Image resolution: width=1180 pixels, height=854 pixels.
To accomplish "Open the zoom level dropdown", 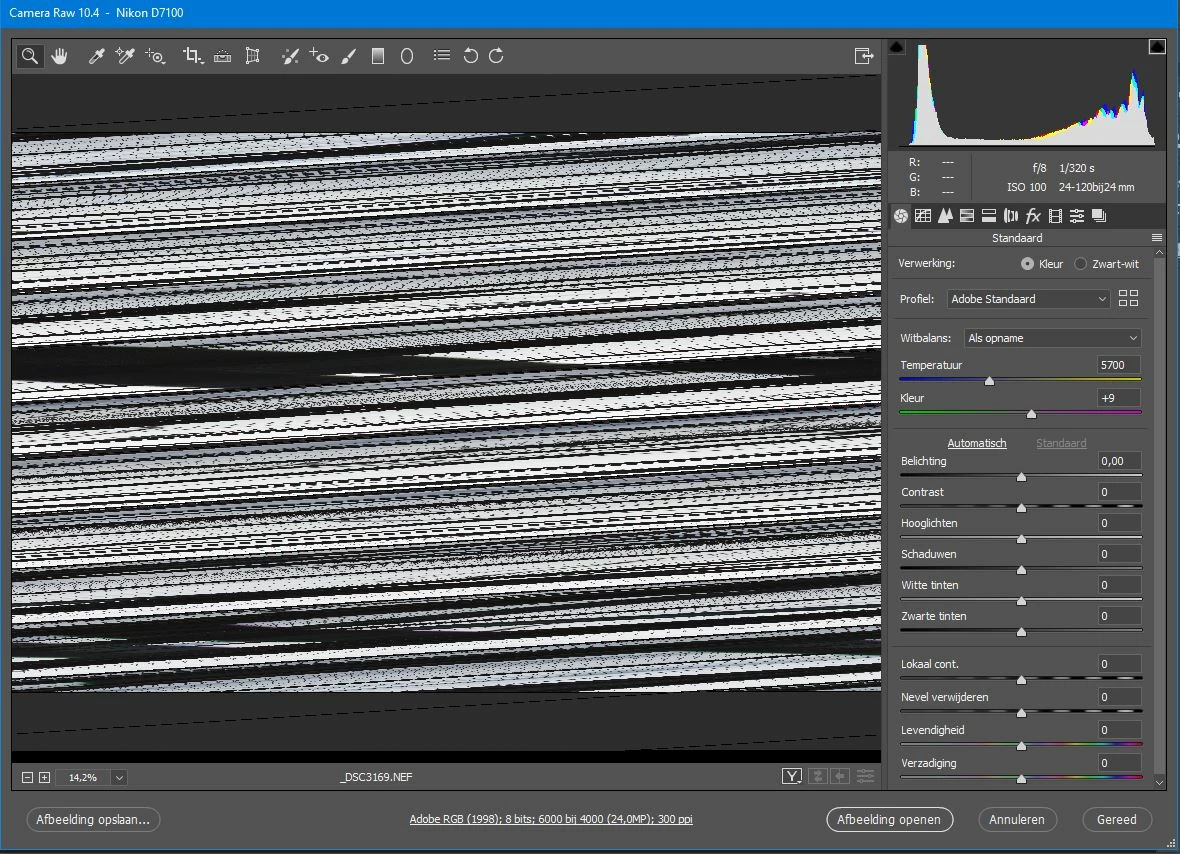I will (x=119, y=777).
